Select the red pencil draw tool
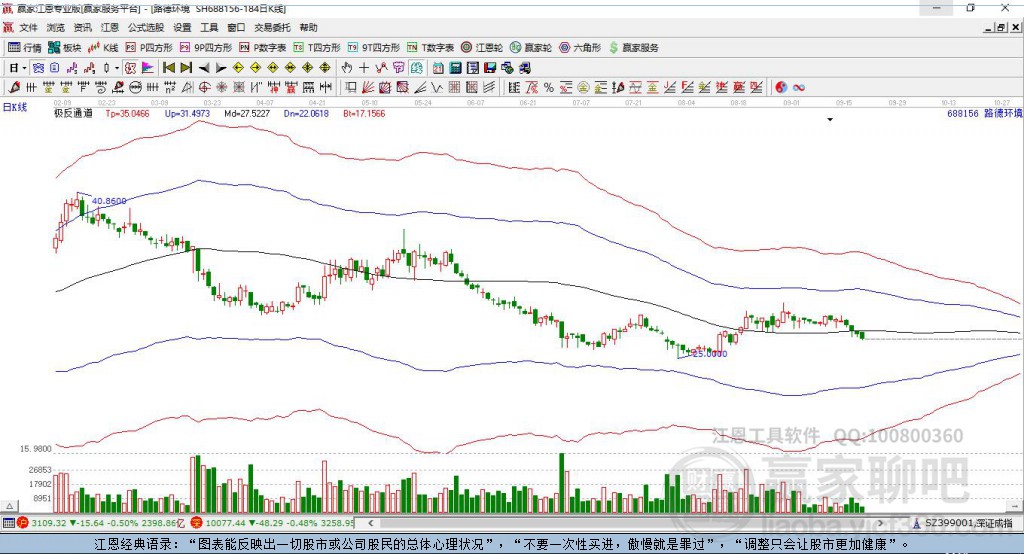Viewport: 1024px width, 554px height. (x=14, y=88)
